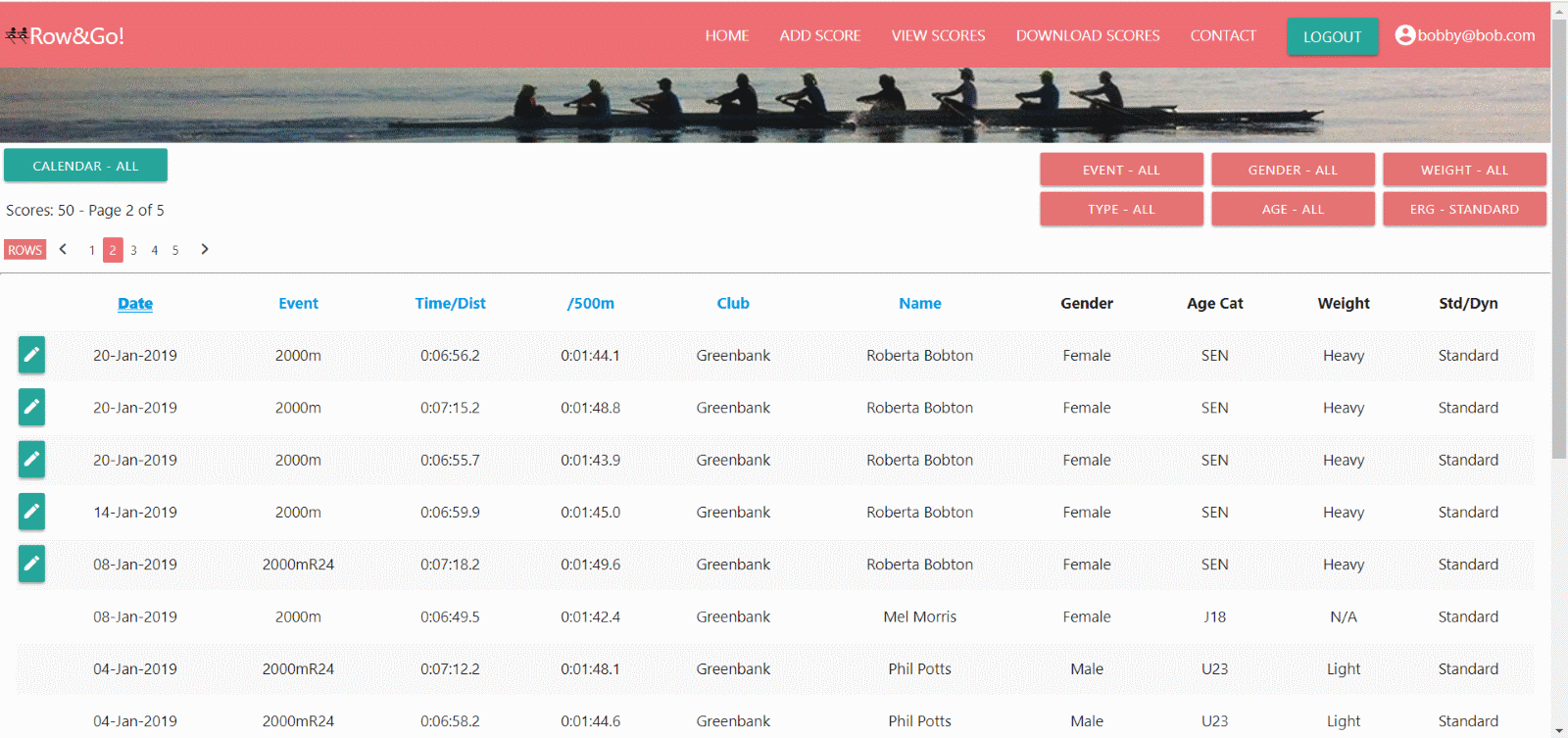The image size is (1568, 738).
Task: Click bobby@bob.com account text
Action: coord(1476,35)
